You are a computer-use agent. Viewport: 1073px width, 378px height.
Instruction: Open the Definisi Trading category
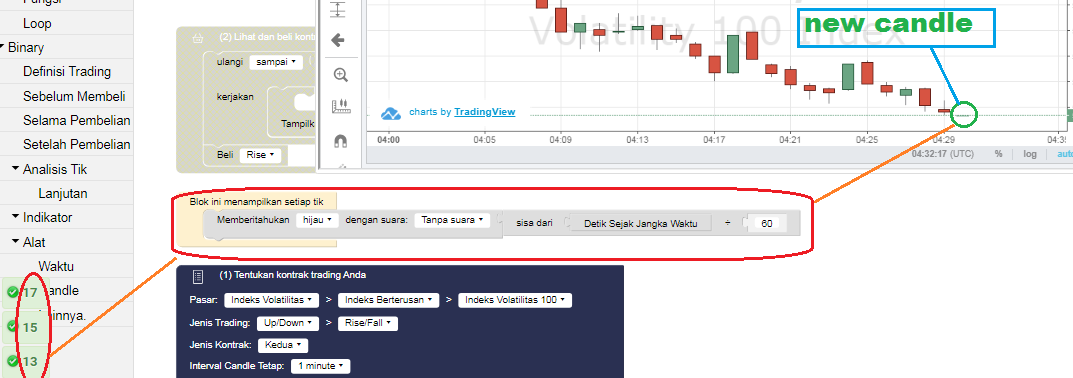[x=66, y=72]
